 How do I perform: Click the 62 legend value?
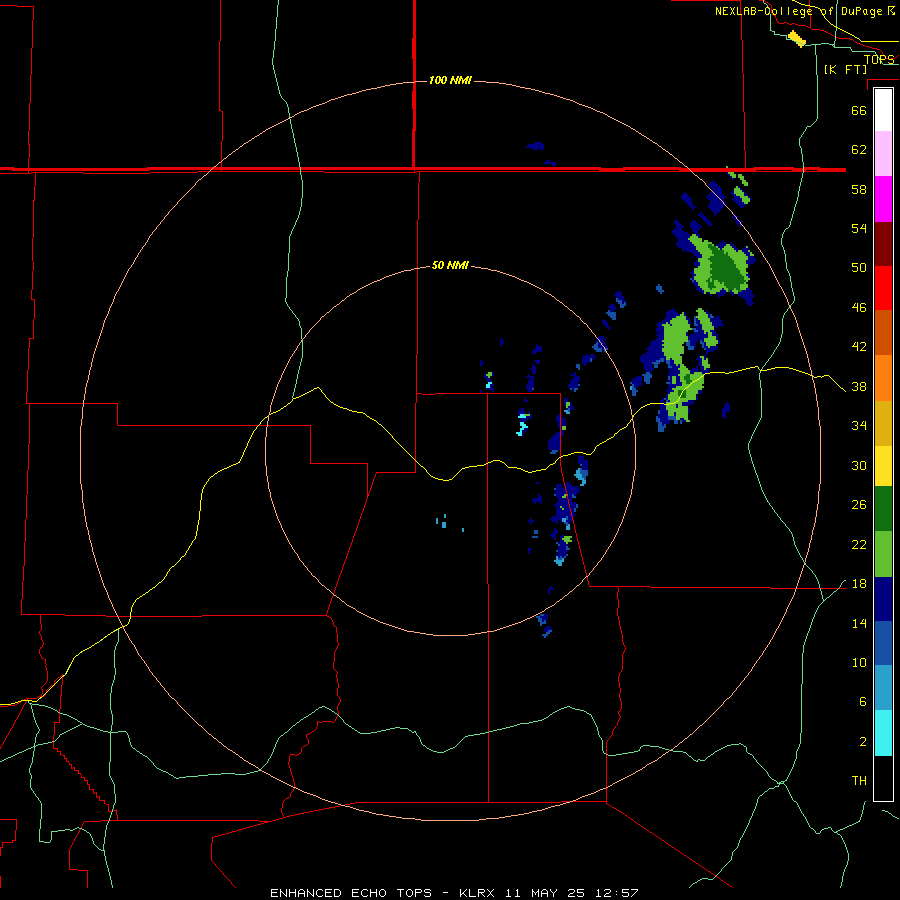click(x=859, y=150)
